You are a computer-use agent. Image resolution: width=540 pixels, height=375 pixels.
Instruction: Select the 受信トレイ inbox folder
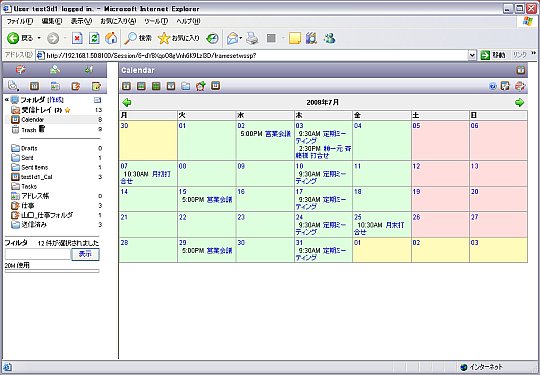(36, 110)
